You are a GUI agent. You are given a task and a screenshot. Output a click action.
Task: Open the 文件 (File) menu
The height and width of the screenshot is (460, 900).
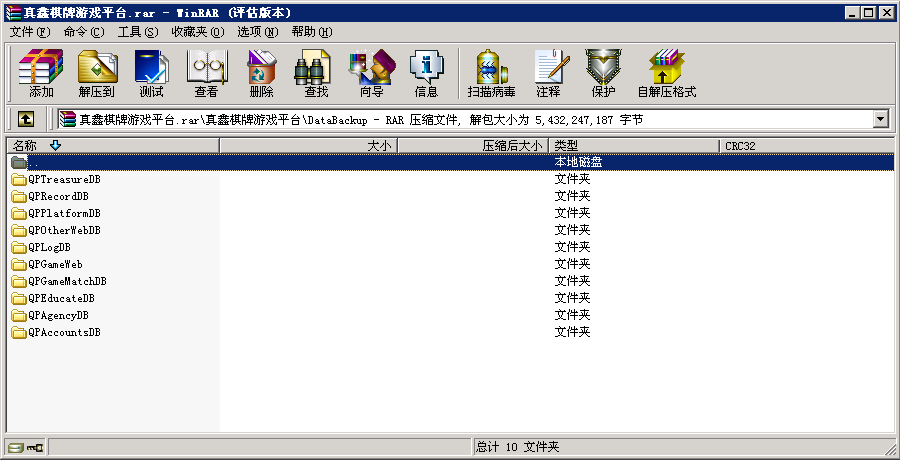[29, 32]
